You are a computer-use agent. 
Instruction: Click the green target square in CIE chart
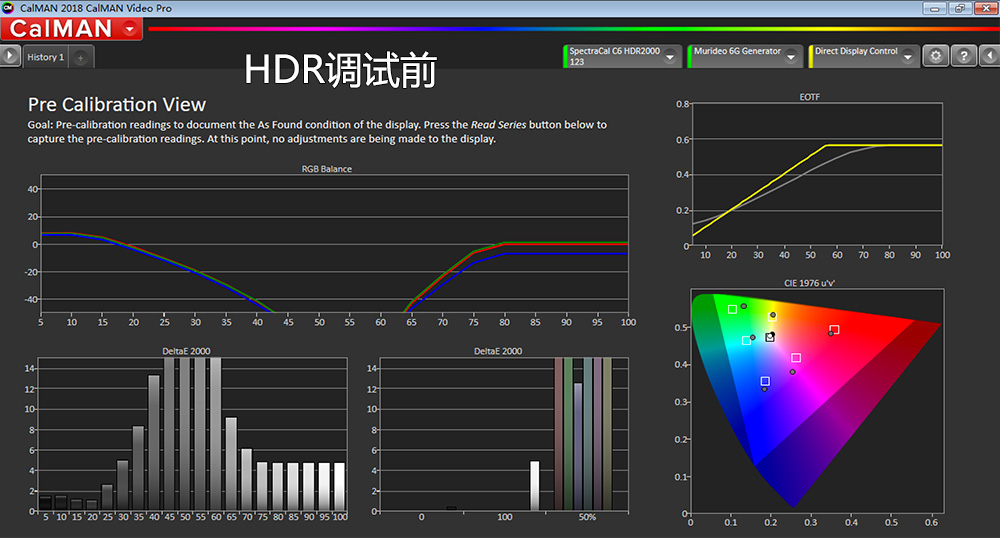click(732, 309)
